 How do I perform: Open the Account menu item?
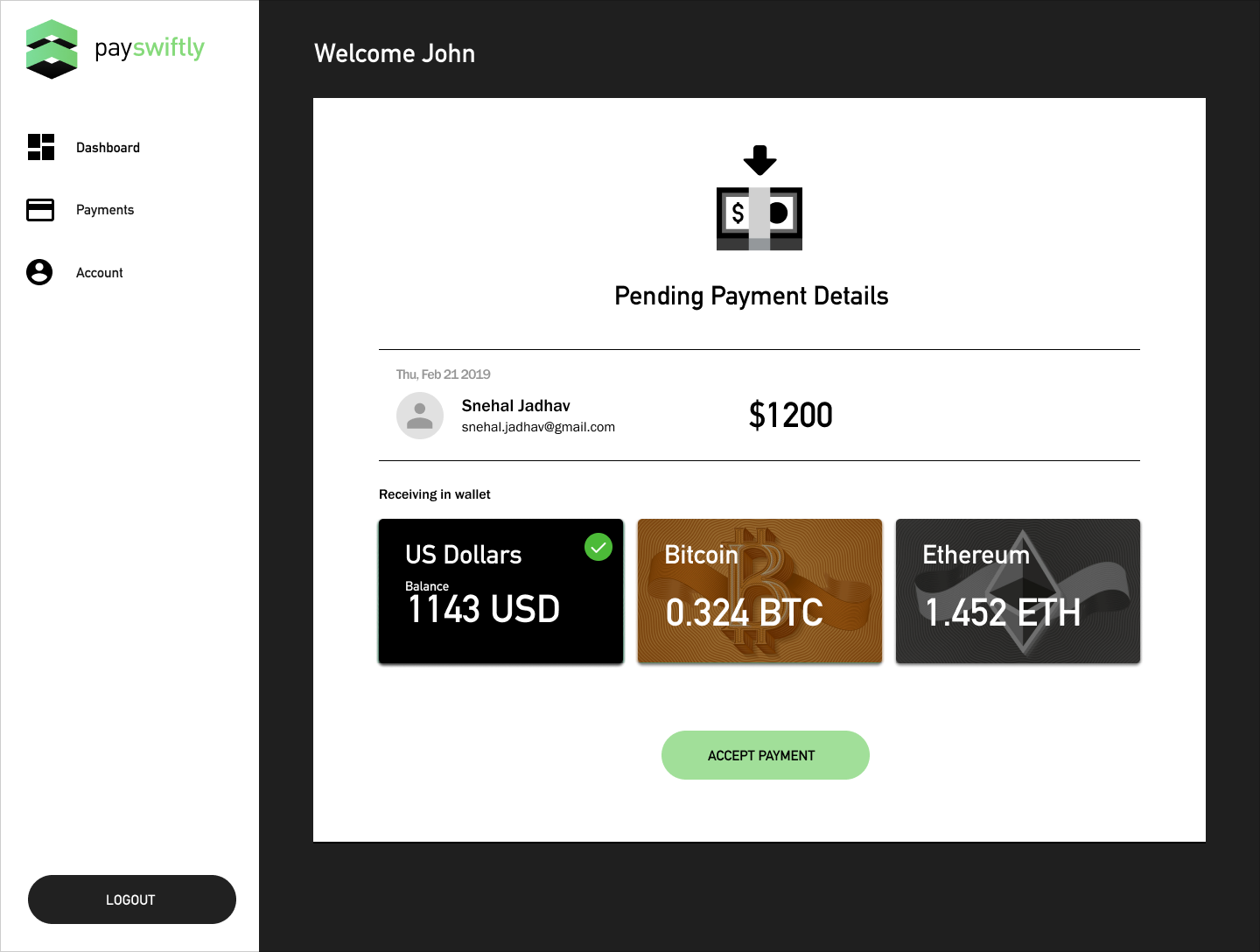point(100,273)
